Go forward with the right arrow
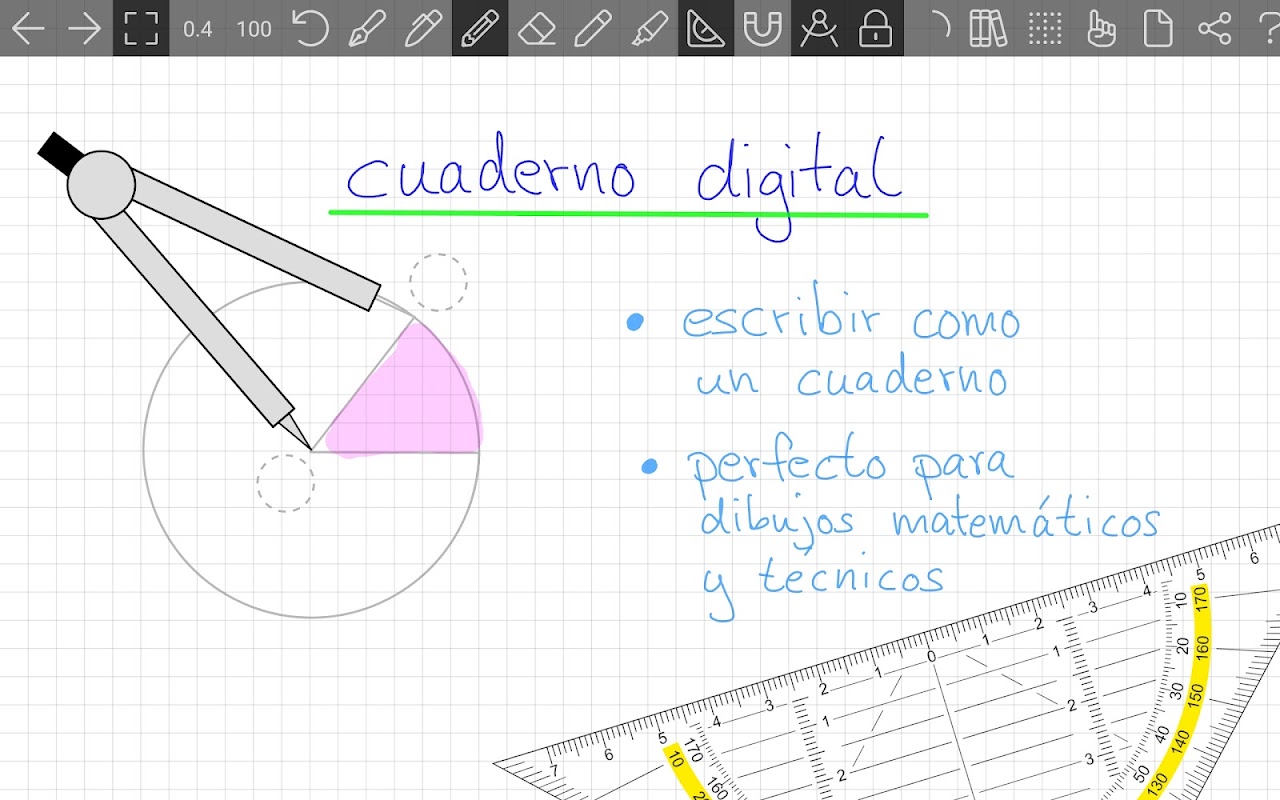Screen dimensions: 1280x800 [x=85, y=28]
